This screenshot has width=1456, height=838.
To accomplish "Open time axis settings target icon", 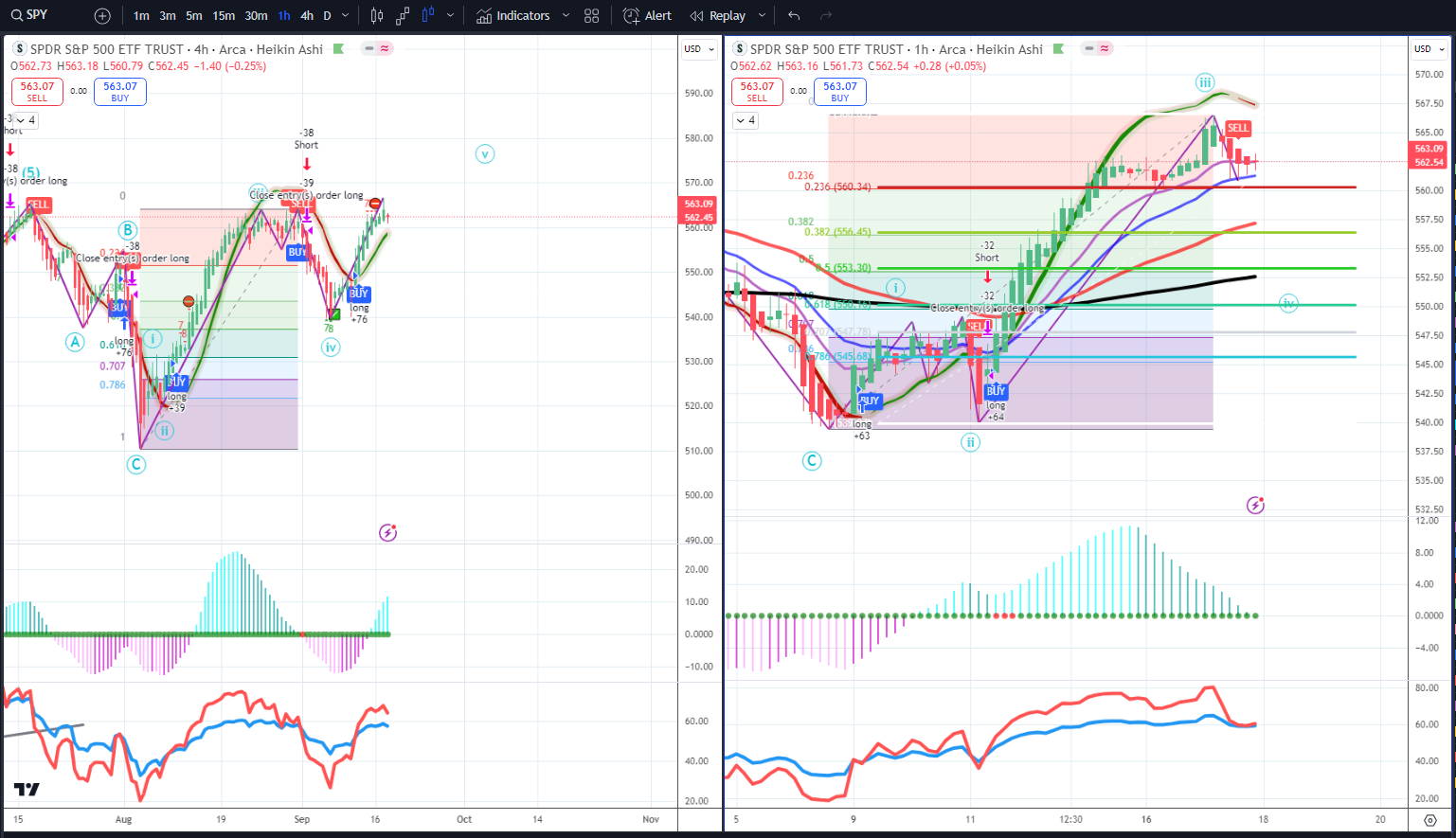I will point(1429,820).
